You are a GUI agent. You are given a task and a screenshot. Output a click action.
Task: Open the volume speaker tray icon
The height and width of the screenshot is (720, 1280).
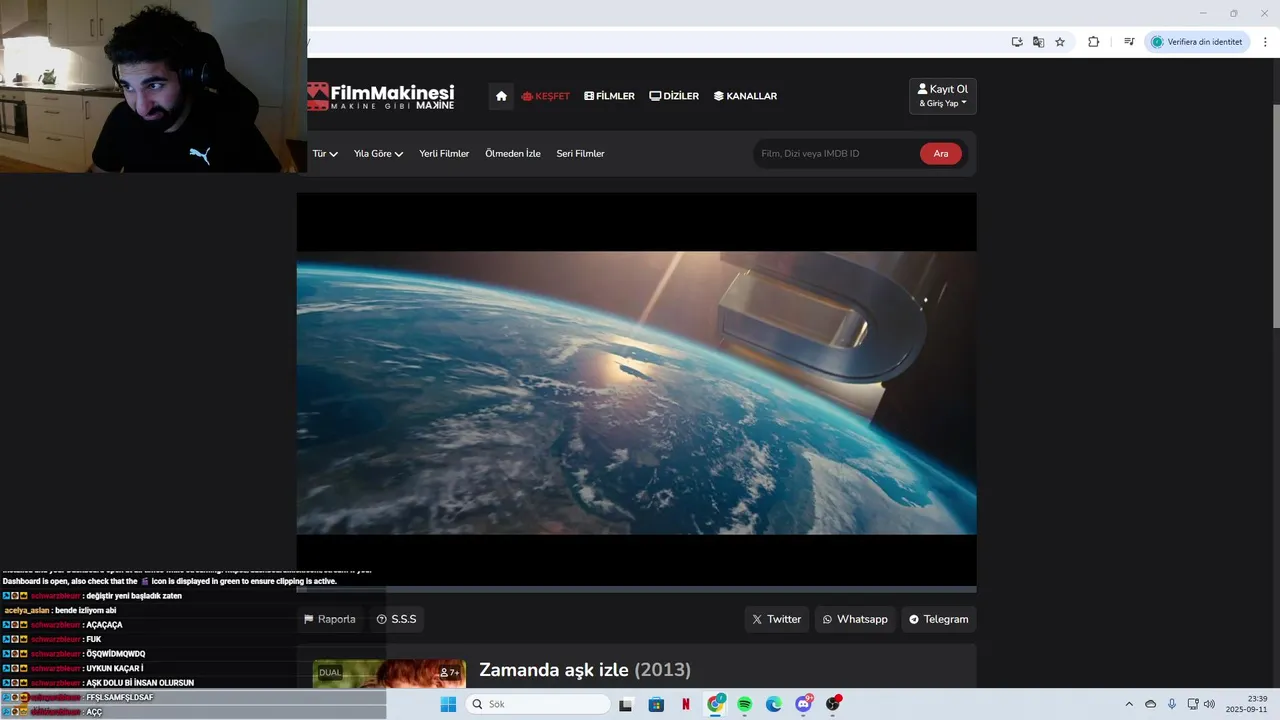(x=1209, y=704)
